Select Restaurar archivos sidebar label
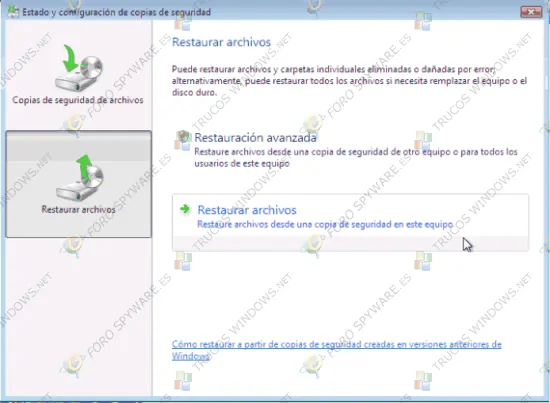 79,209
